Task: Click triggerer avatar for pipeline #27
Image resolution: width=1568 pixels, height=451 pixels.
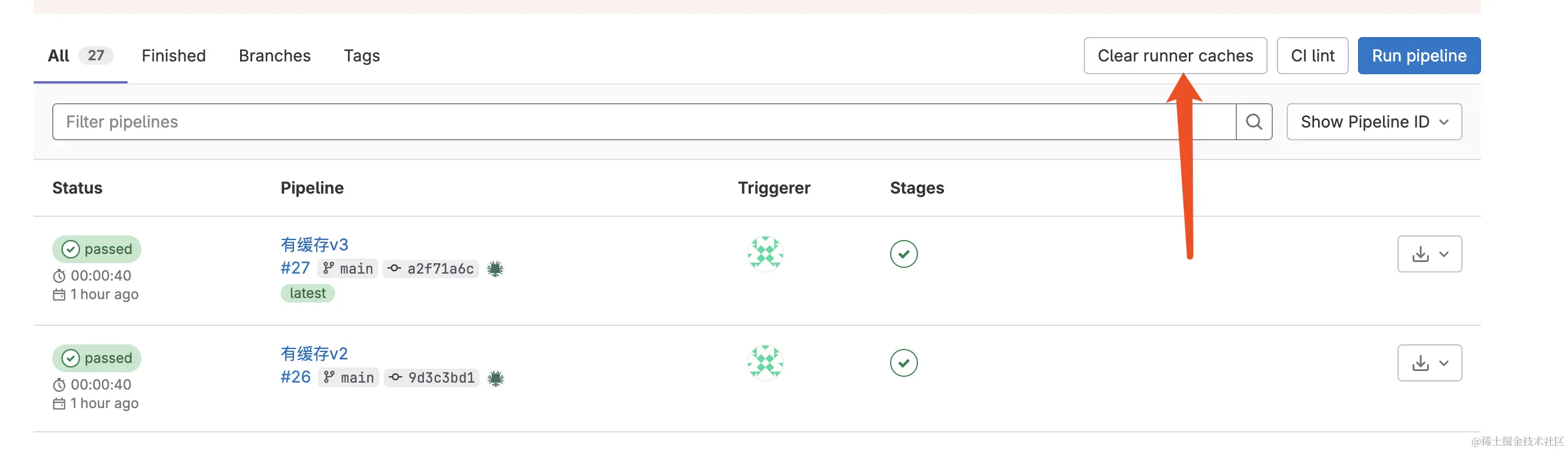Action: point(764,253)
